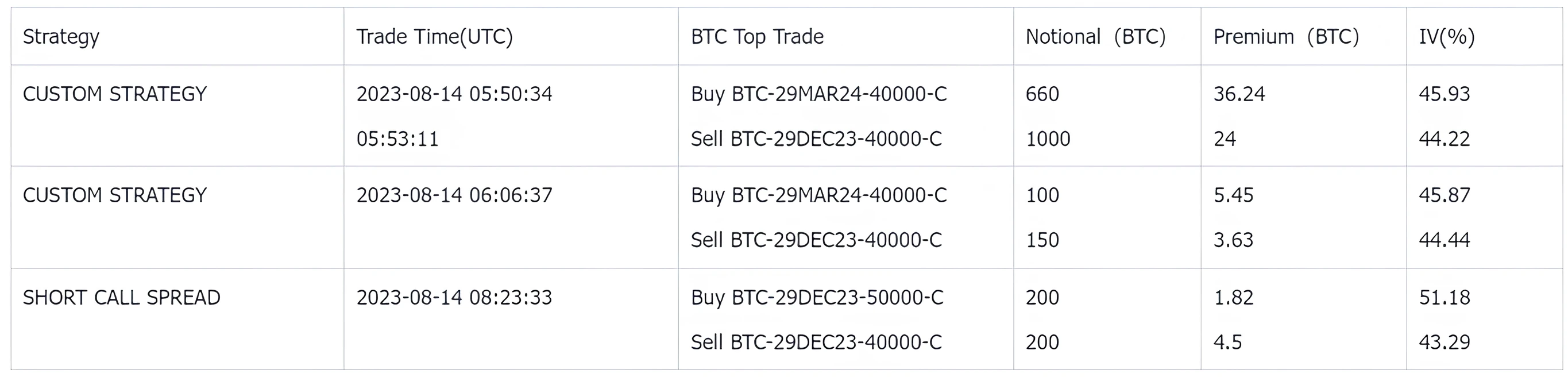Select trade time 2023-08-14 05:50:34
The height and width of the screenshot is (377, 1568).
coord(454,94)
